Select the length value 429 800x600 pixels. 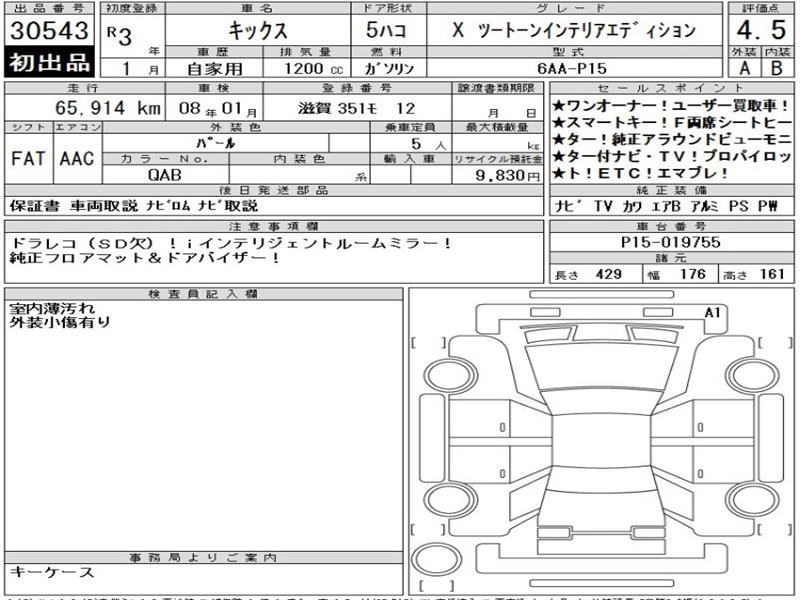(609, 274)
